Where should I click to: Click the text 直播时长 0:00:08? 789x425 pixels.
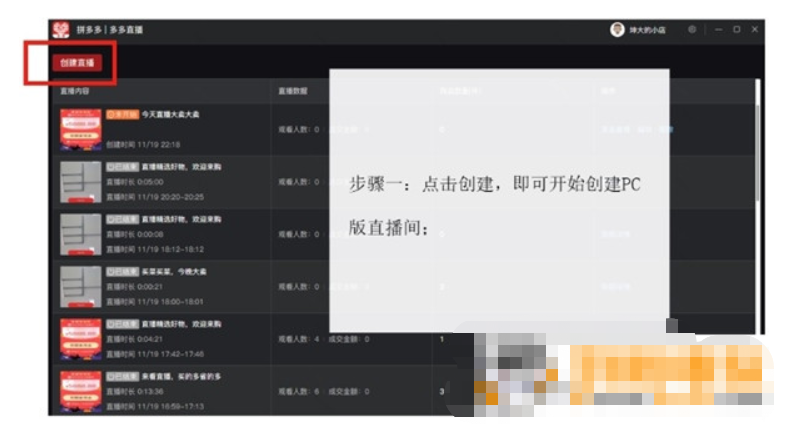tap(135, 234)
